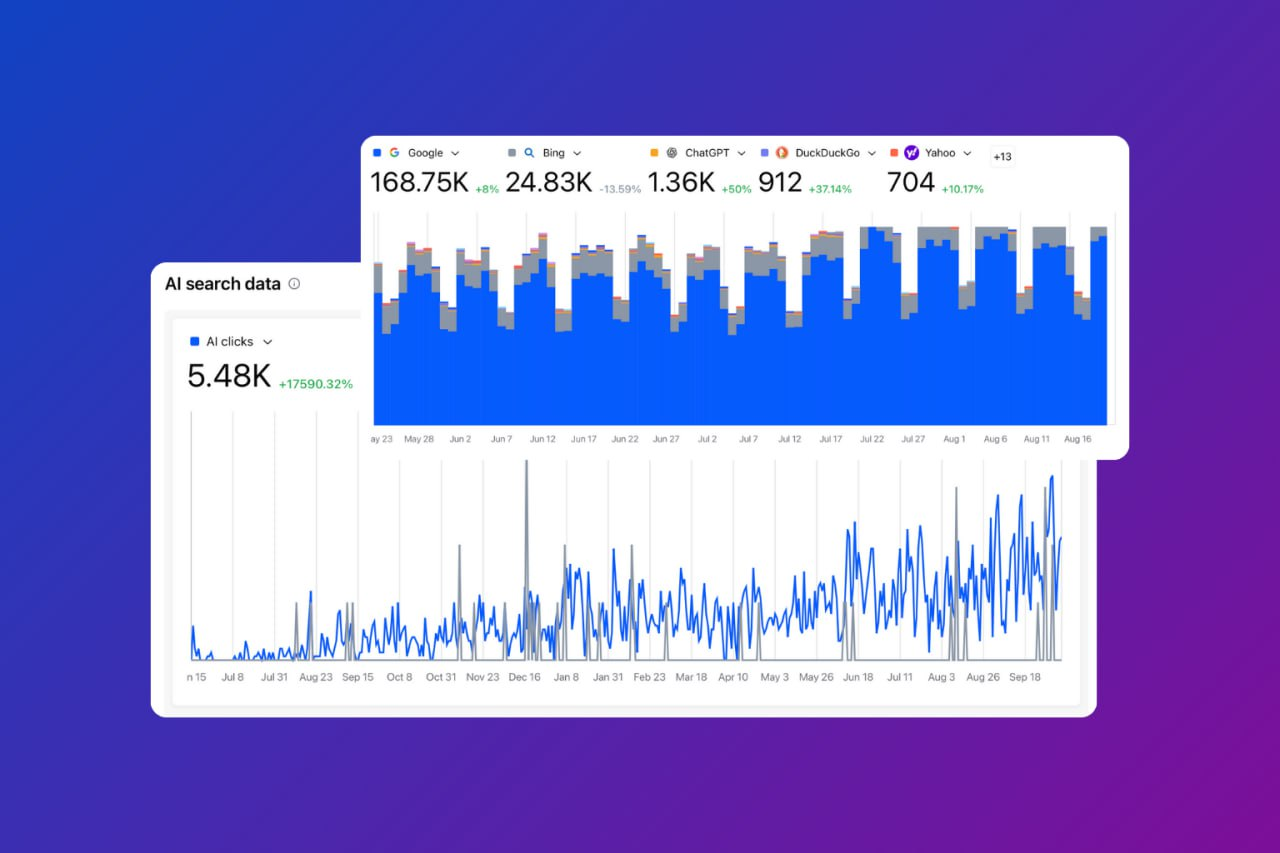The image size is (1280, 853).
Task: Open the Google metric dropdown
Action: 455,152
